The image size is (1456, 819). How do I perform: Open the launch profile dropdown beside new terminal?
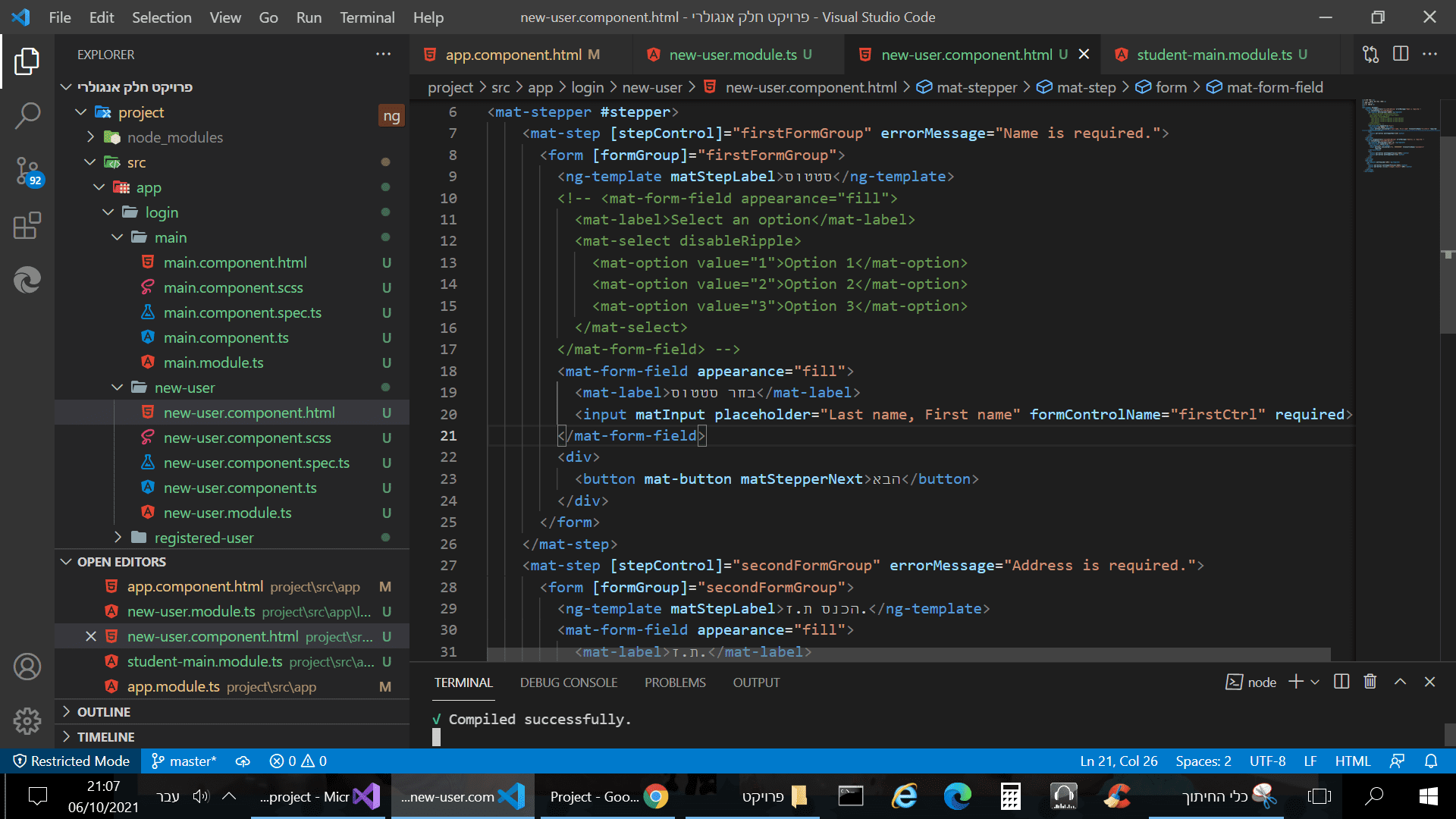click(1315, 682)
